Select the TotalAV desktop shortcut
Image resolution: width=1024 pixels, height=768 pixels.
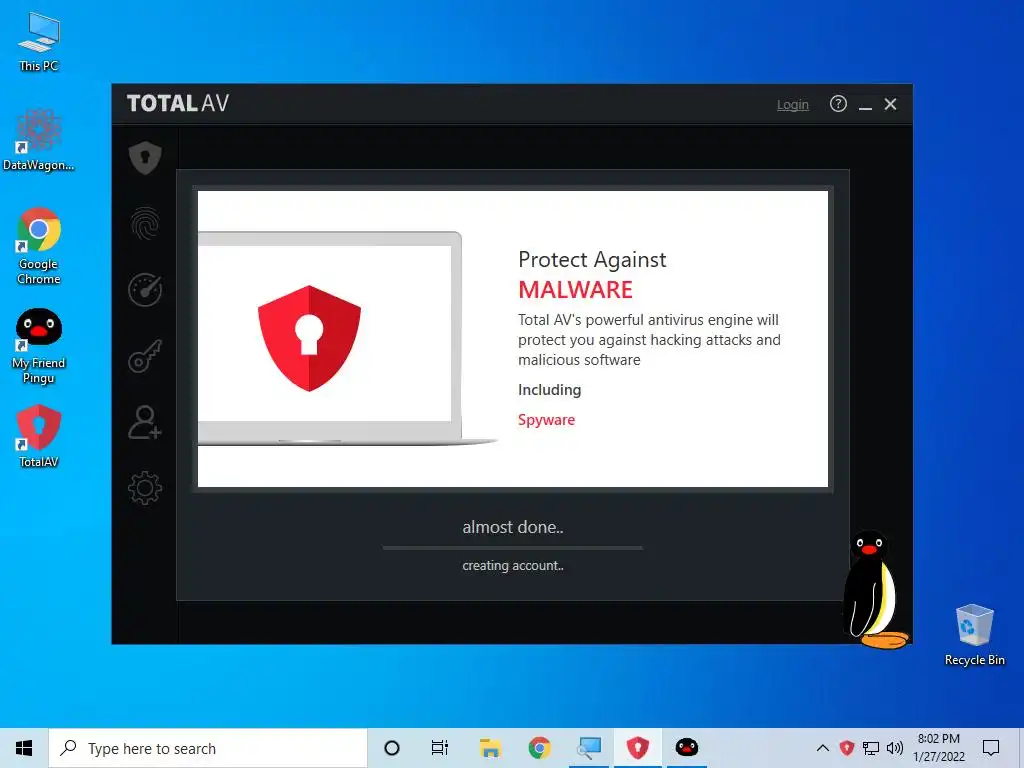coord(39,437)
